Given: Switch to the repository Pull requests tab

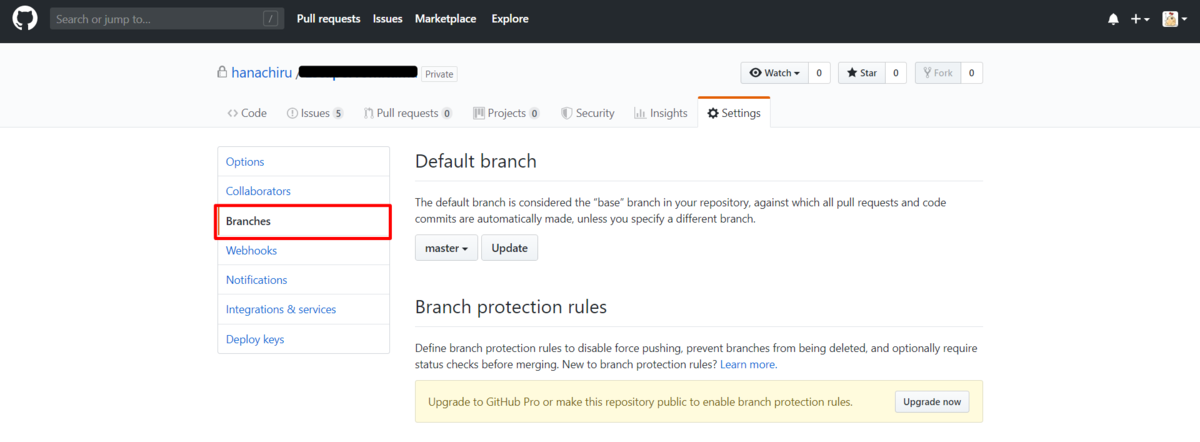Looking at the screenshot, I should pyautogui.click(x=408, y=113).
